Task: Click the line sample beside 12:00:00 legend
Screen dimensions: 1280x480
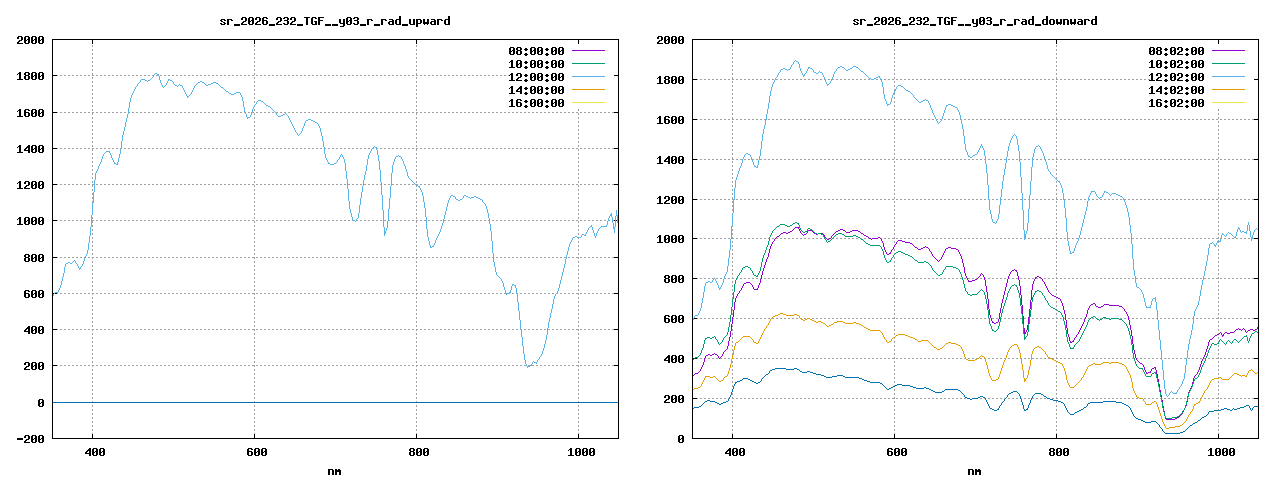Action: point(588,76)
